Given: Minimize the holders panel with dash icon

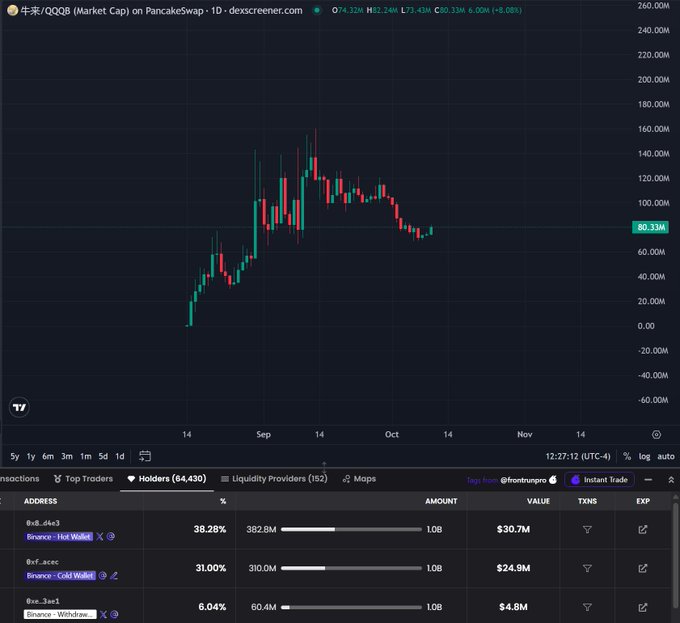Looking at the screenshot, I should [x=648, y=479].
